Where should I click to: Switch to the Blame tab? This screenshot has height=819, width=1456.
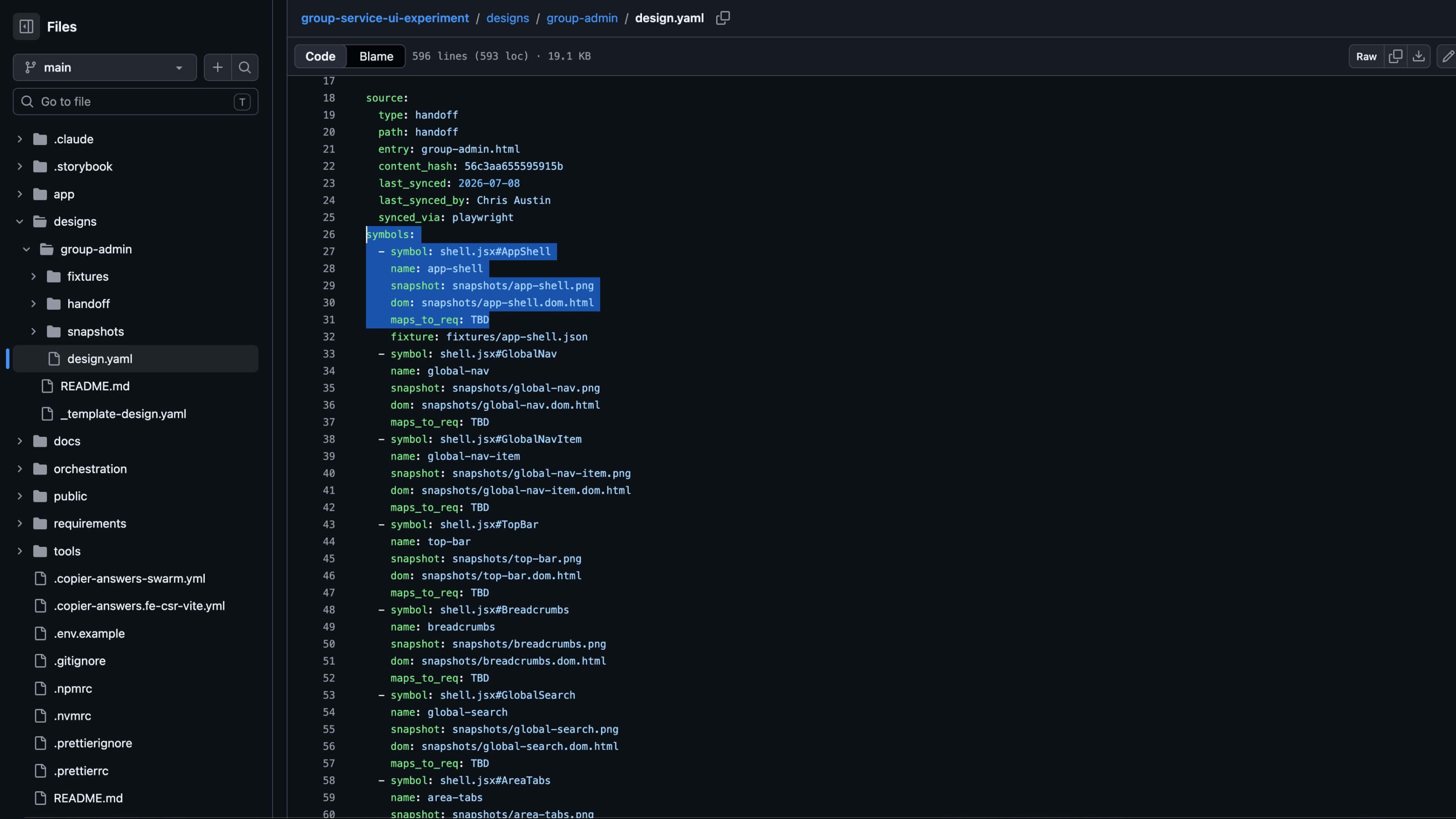pyautogui.click(x=376, y=56)
